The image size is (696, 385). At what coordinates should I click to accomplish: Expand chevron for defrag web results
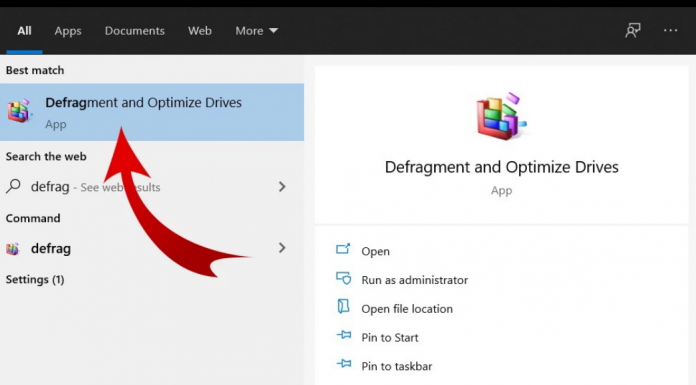282,187
